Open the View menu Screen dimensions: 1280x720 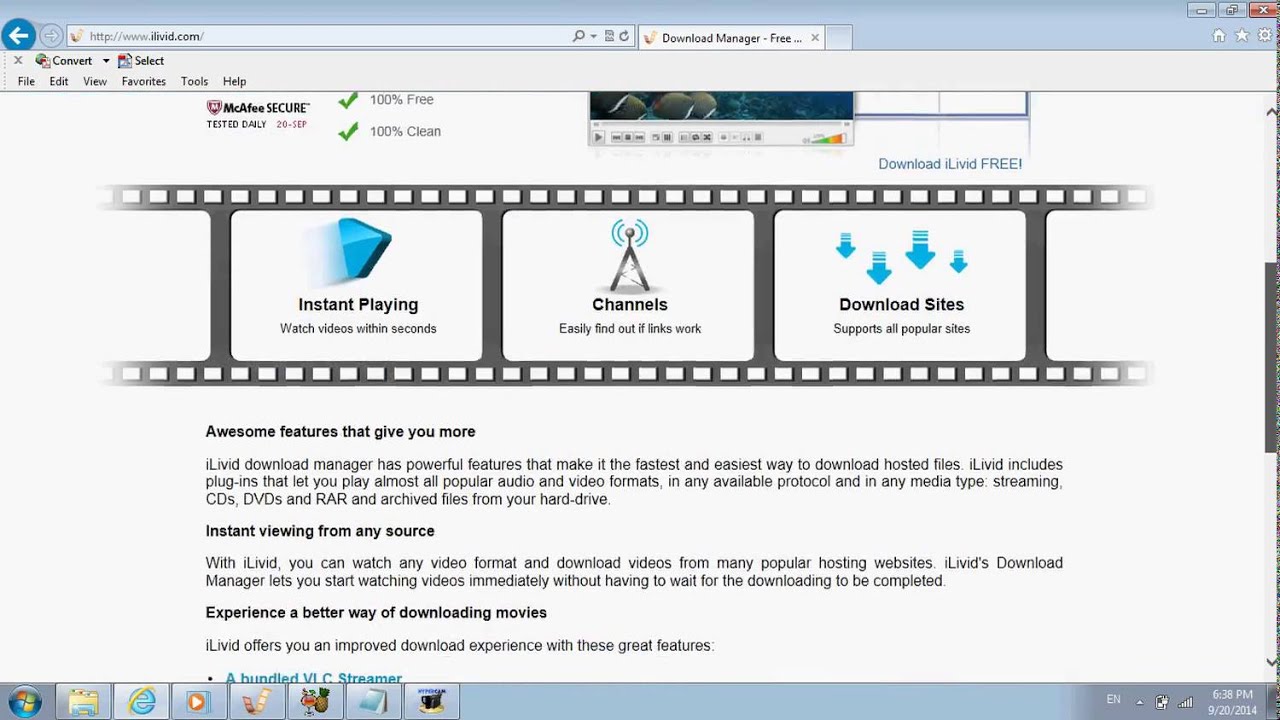(x=95, y=82)
